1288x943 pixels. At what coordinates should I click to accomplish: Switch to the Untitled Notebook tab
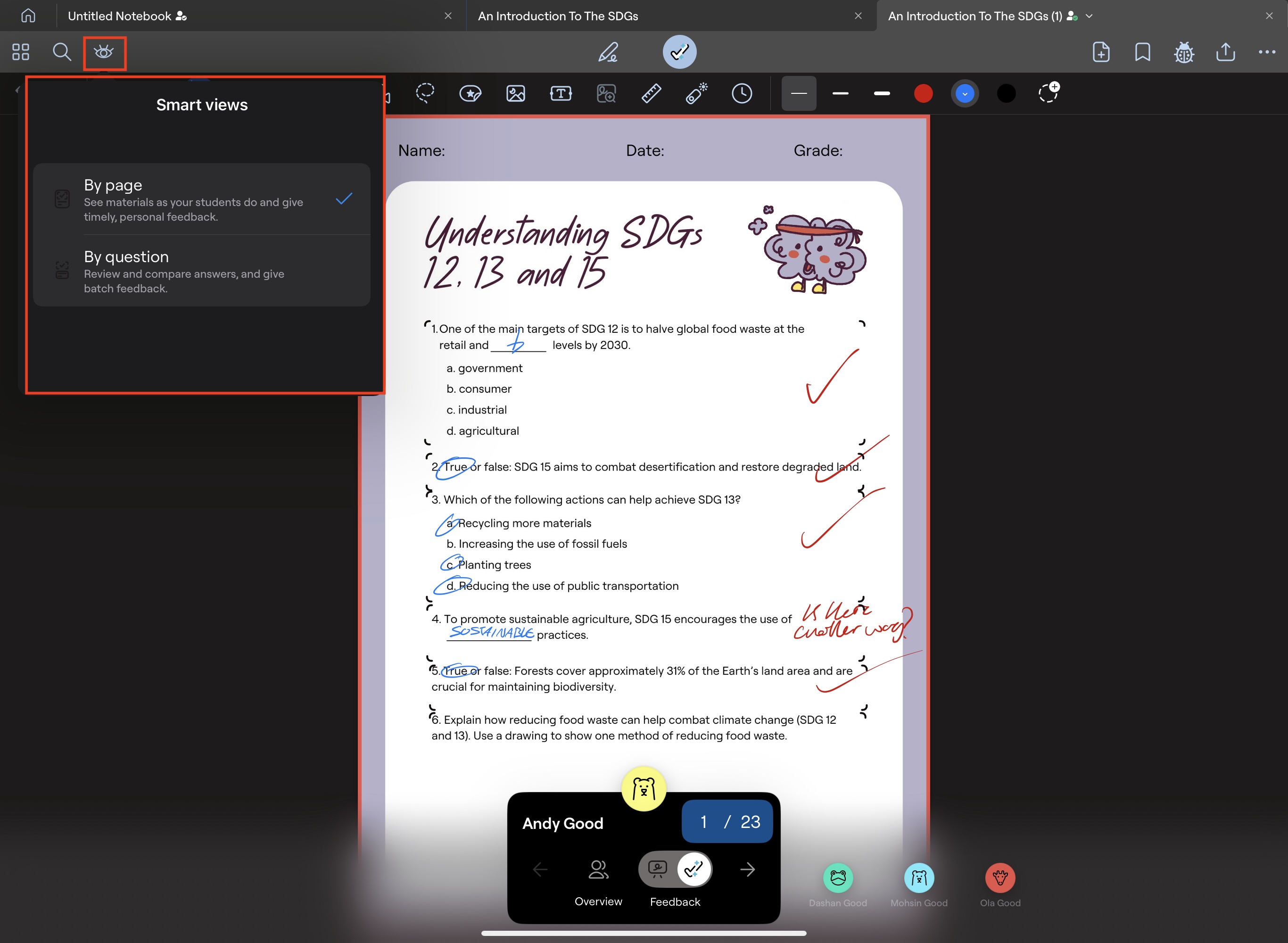click(120, 16)
